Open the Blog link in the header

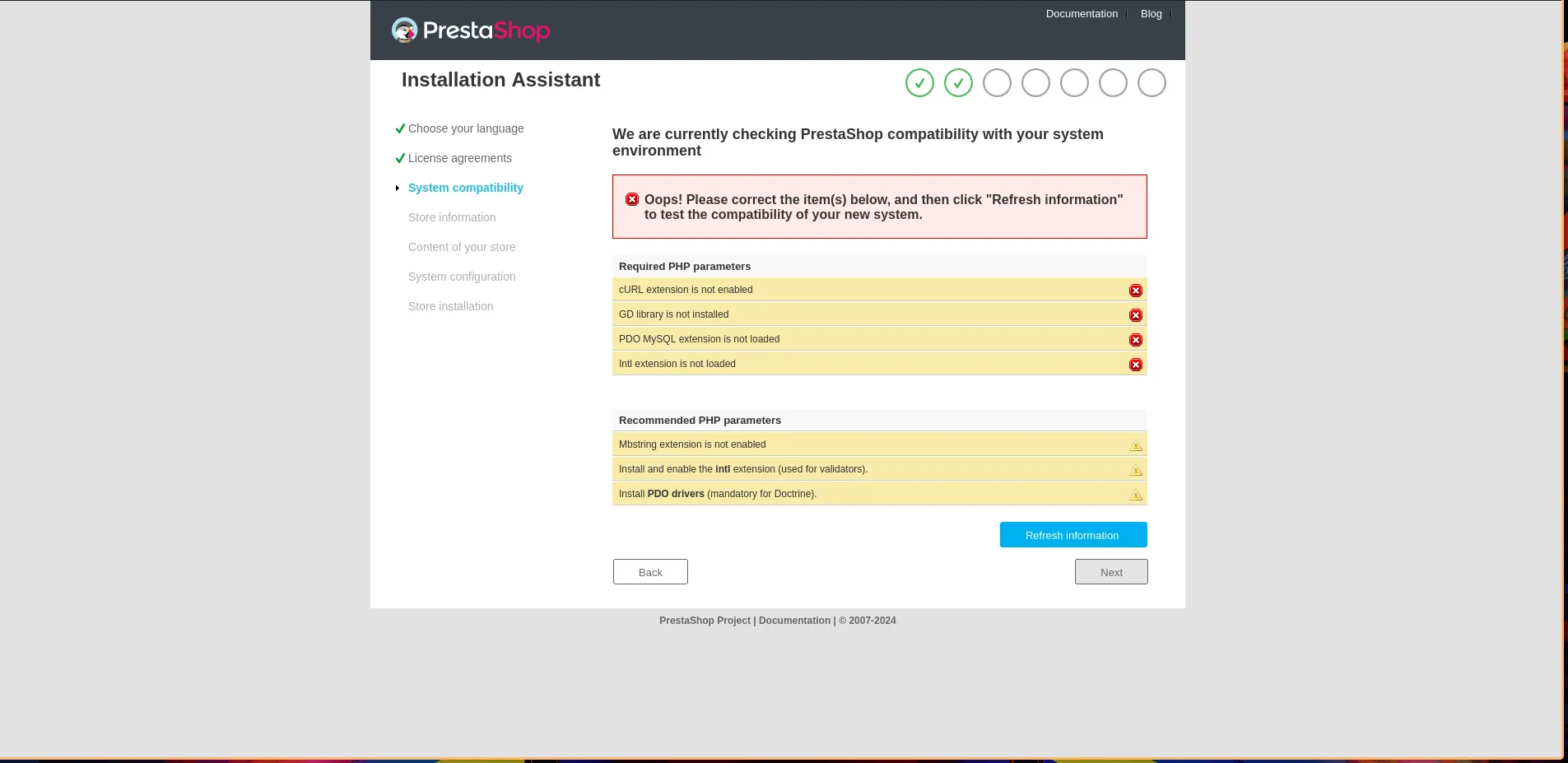1152,14
